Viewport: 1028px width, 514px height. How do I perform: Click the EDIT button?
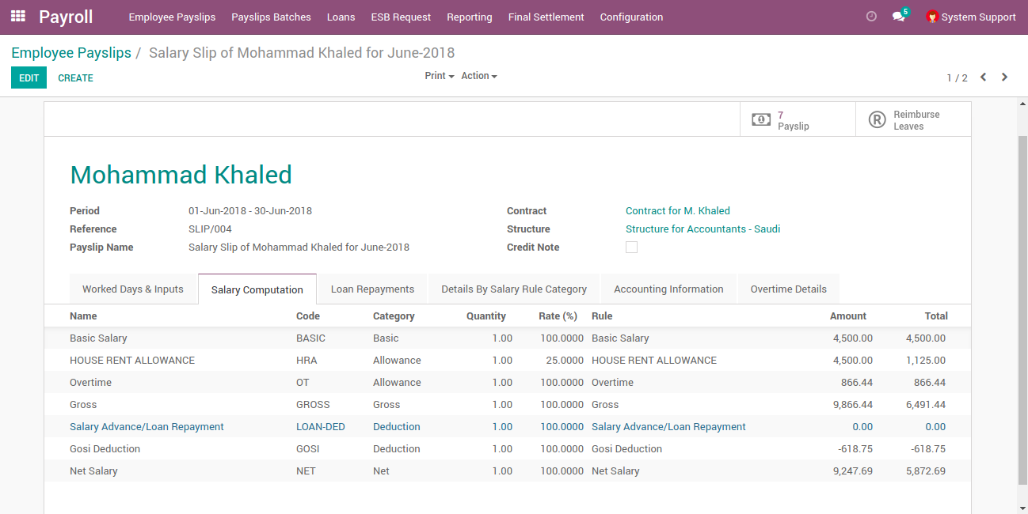tap(29, 78)
